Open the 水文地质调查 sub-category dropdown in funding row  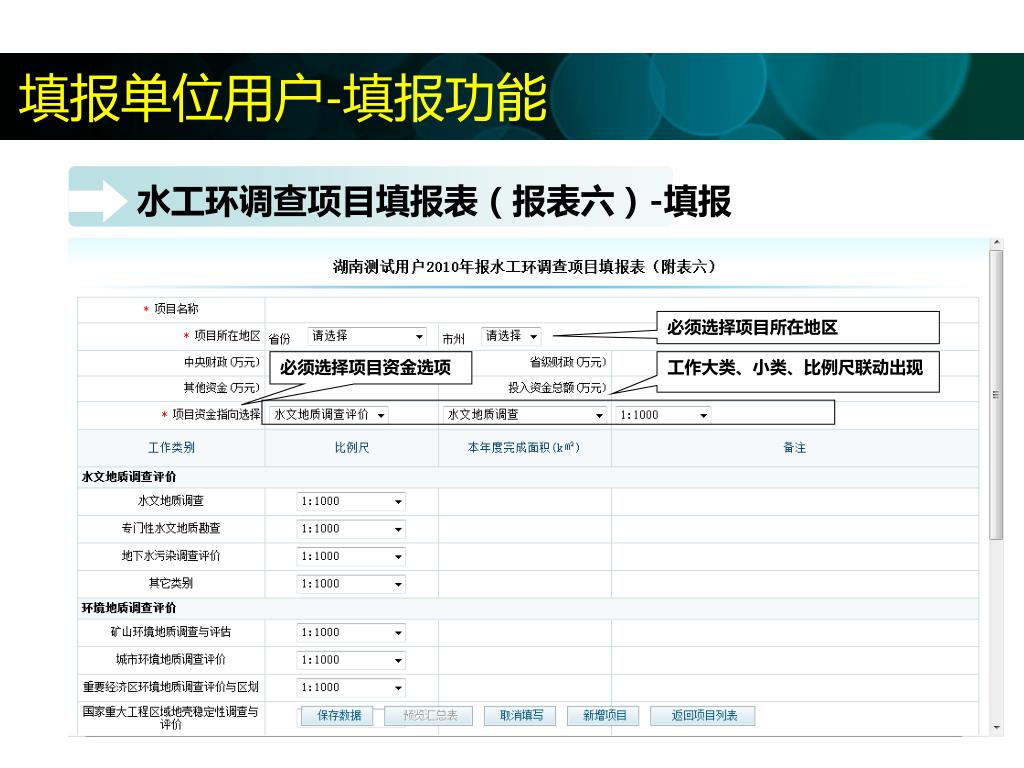click(524, 415)
